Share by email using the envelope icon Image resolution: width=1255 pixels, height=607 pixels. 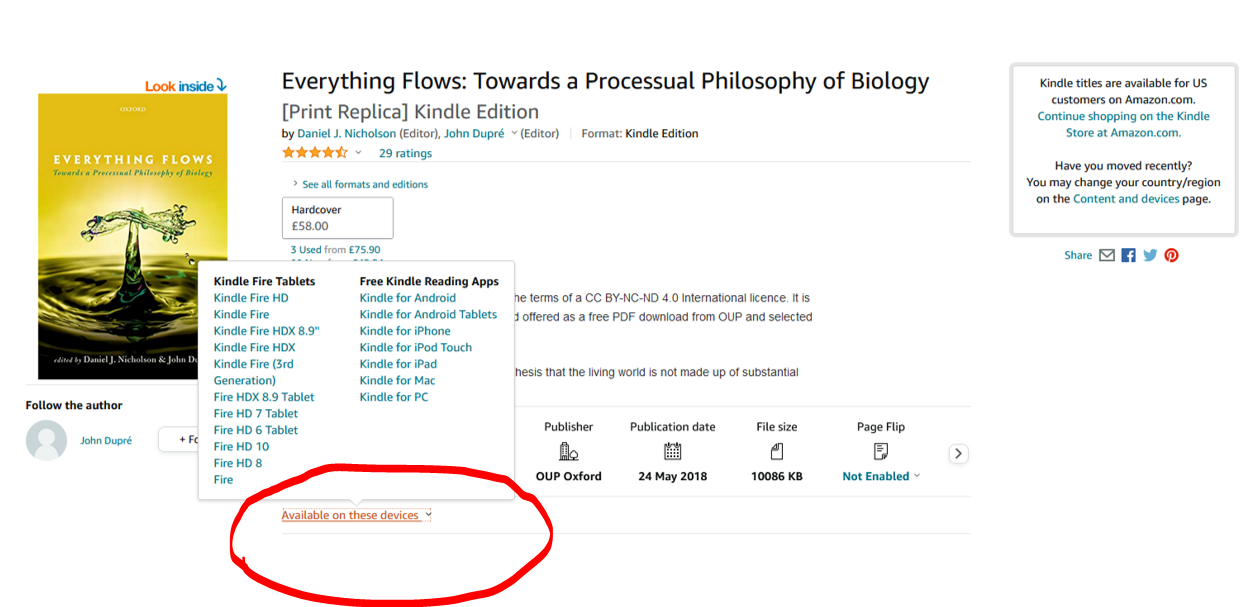[x=1107, y=255]
